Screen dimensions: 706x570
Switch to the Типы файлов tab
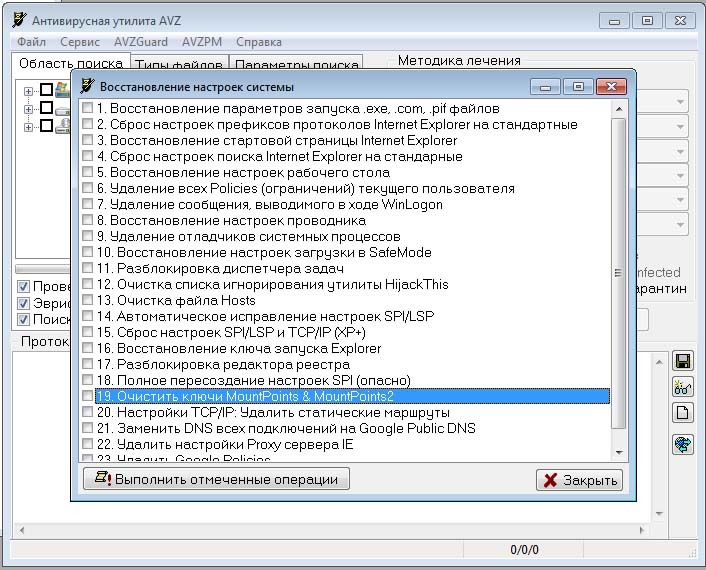pos(179,64)
